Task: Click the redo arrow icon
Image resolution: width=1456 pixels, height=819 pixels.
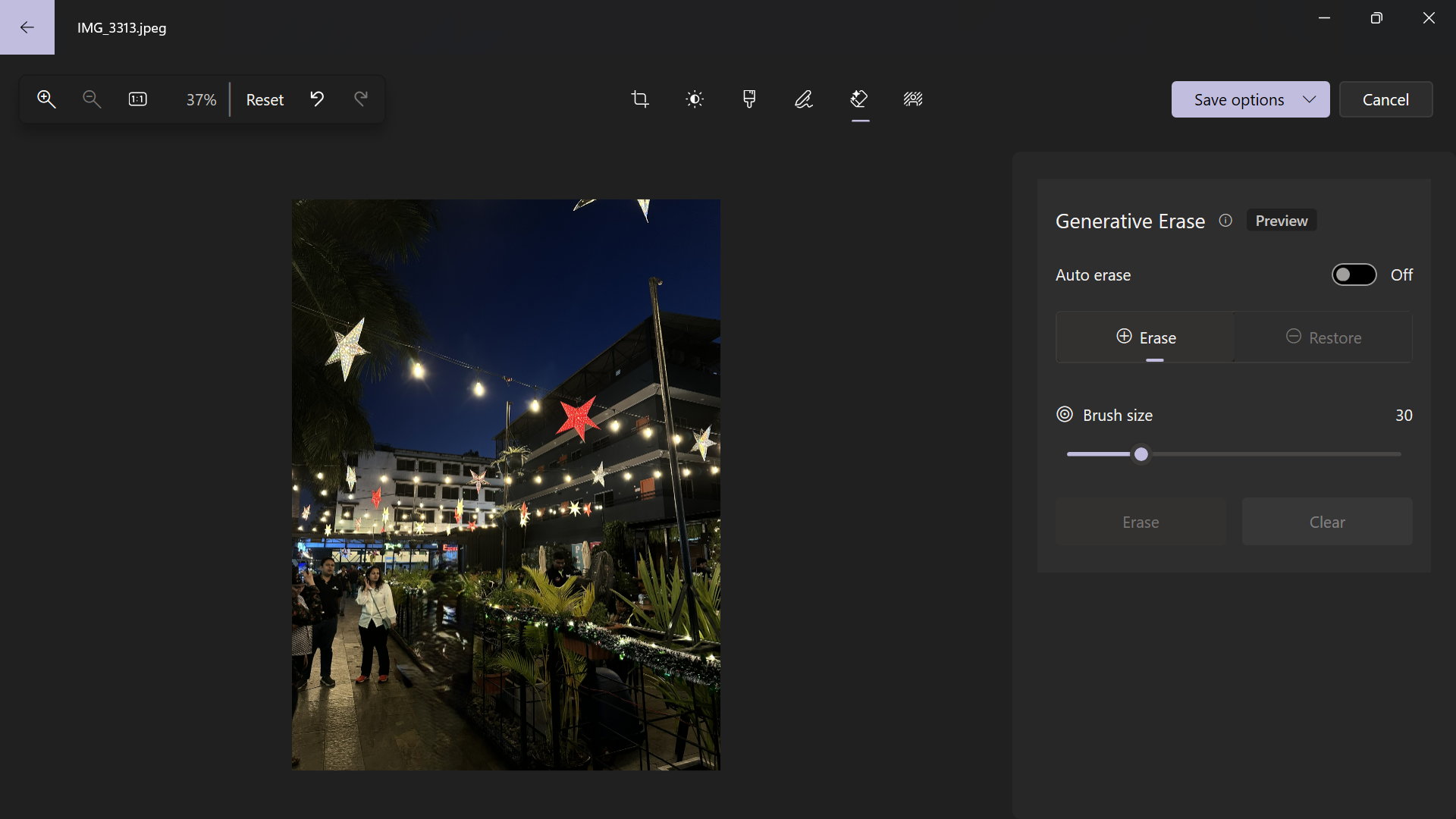Action: click(361, 99)
